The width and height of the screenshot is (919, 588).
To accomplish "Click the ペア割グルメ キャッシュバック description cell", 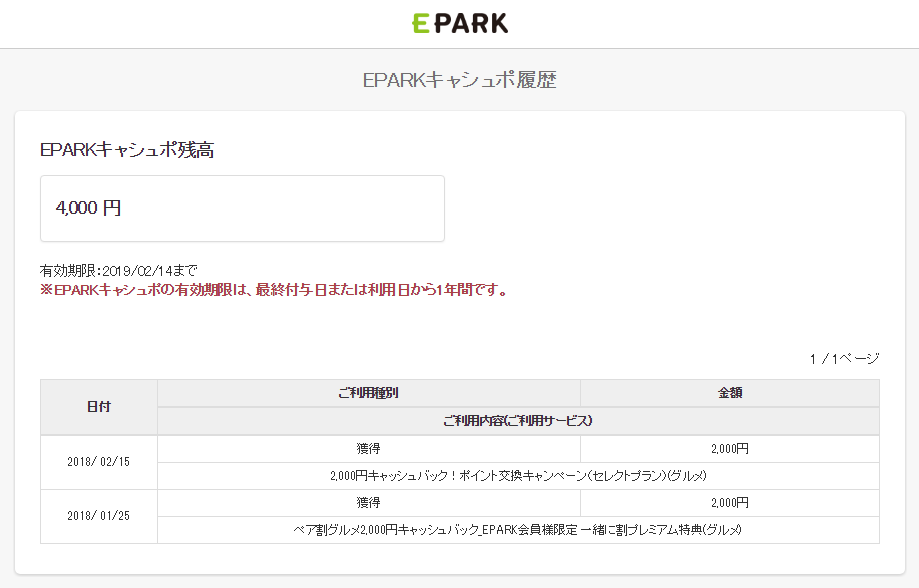I will click(518, 530).
